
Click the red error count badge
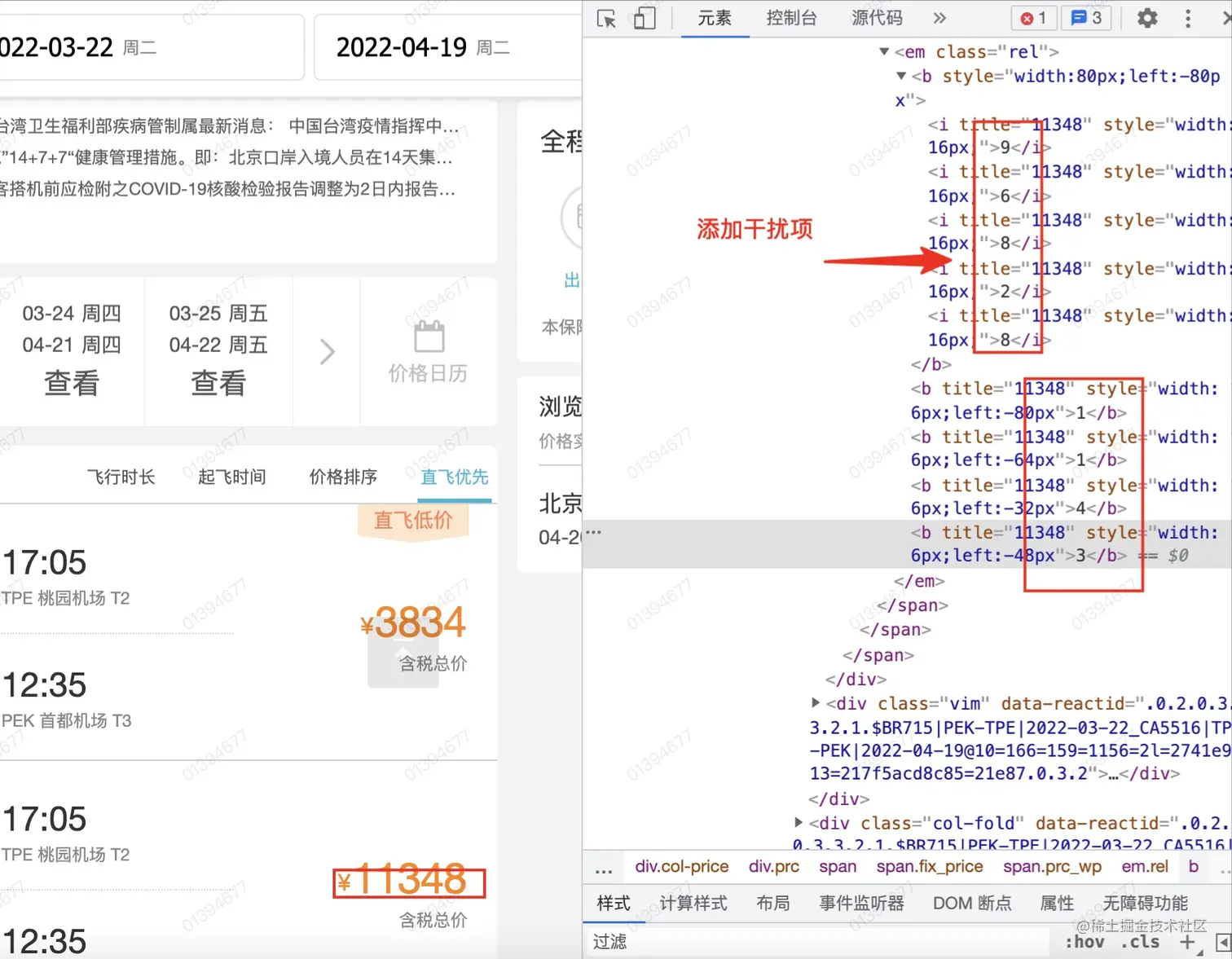(1033, 18)
